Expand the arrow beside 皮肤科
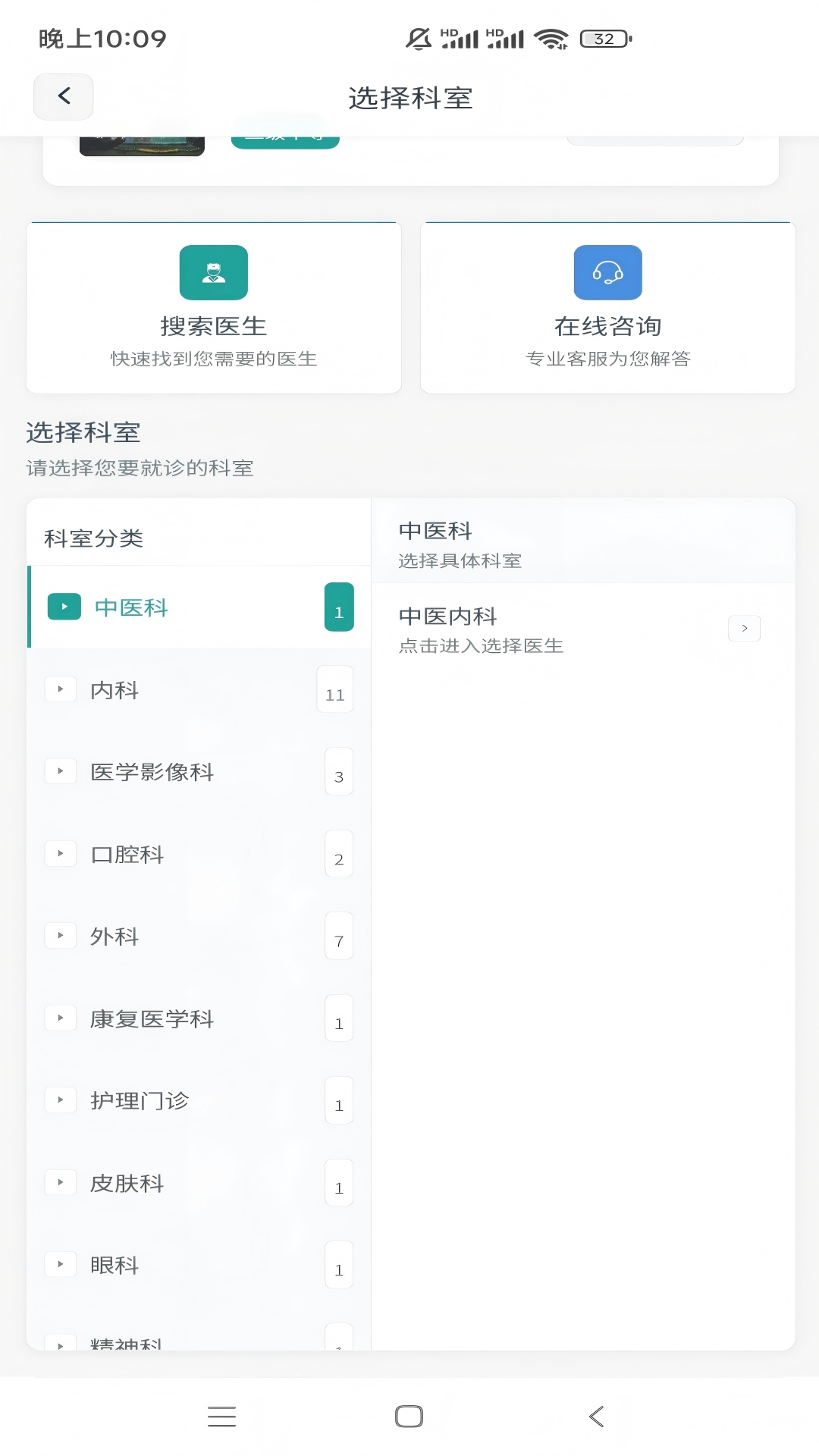 pyautogui.click(x=61, y=1182)
